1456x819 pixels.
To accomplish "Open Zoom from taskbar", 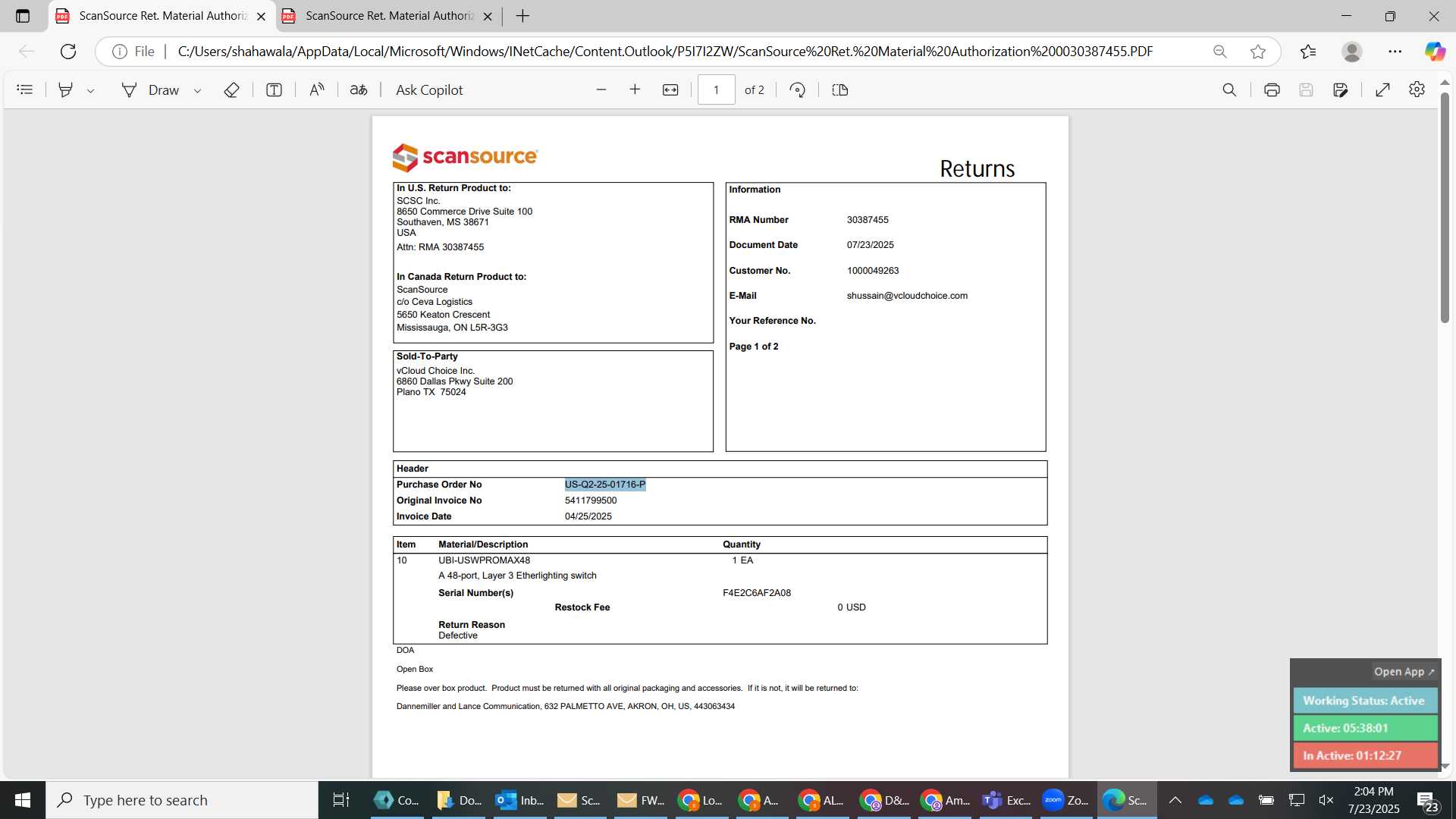I will 1065,800.
